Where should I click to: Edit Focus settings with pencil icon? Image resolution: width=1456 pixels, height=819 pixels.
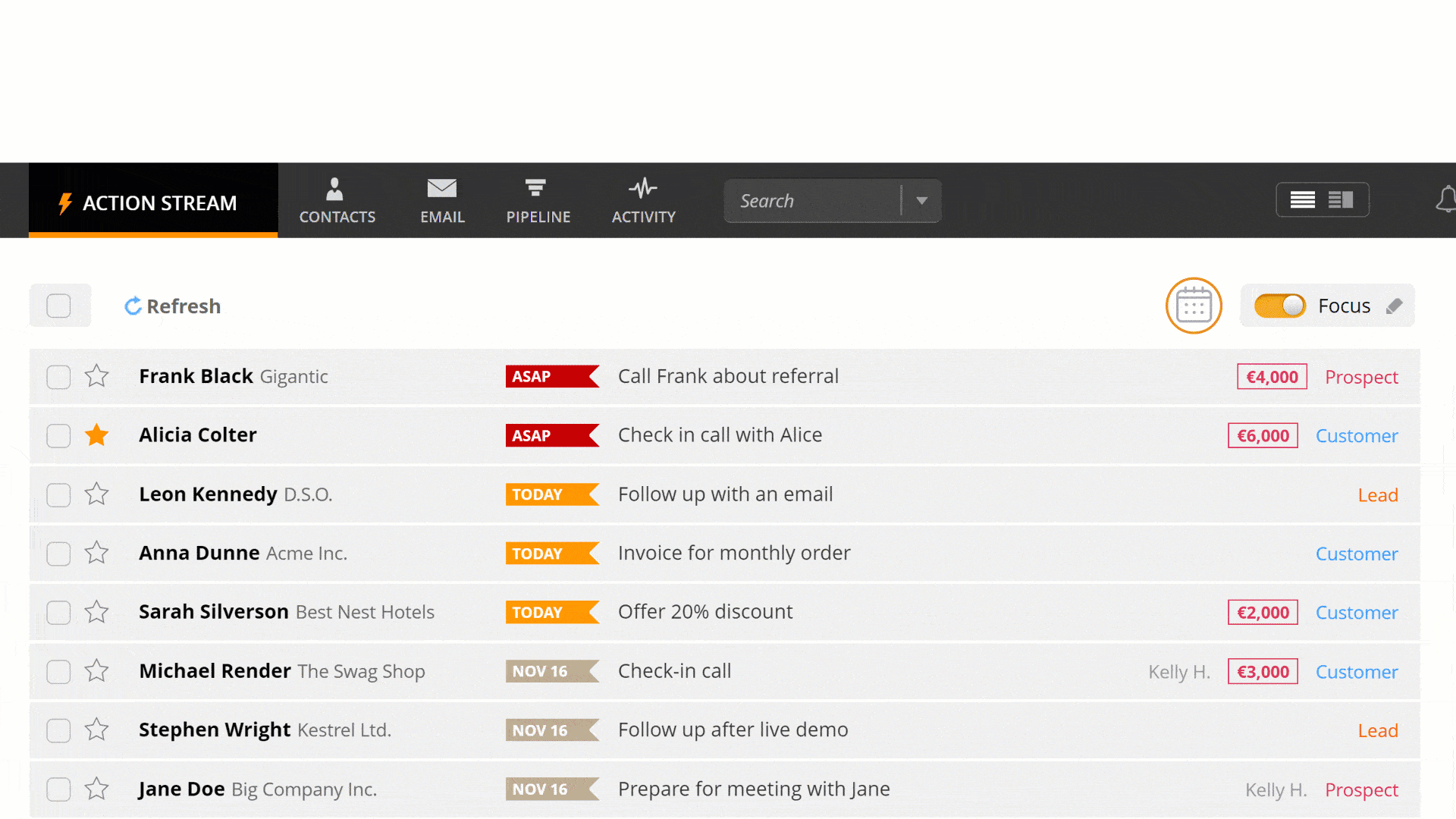[1394, 306]
